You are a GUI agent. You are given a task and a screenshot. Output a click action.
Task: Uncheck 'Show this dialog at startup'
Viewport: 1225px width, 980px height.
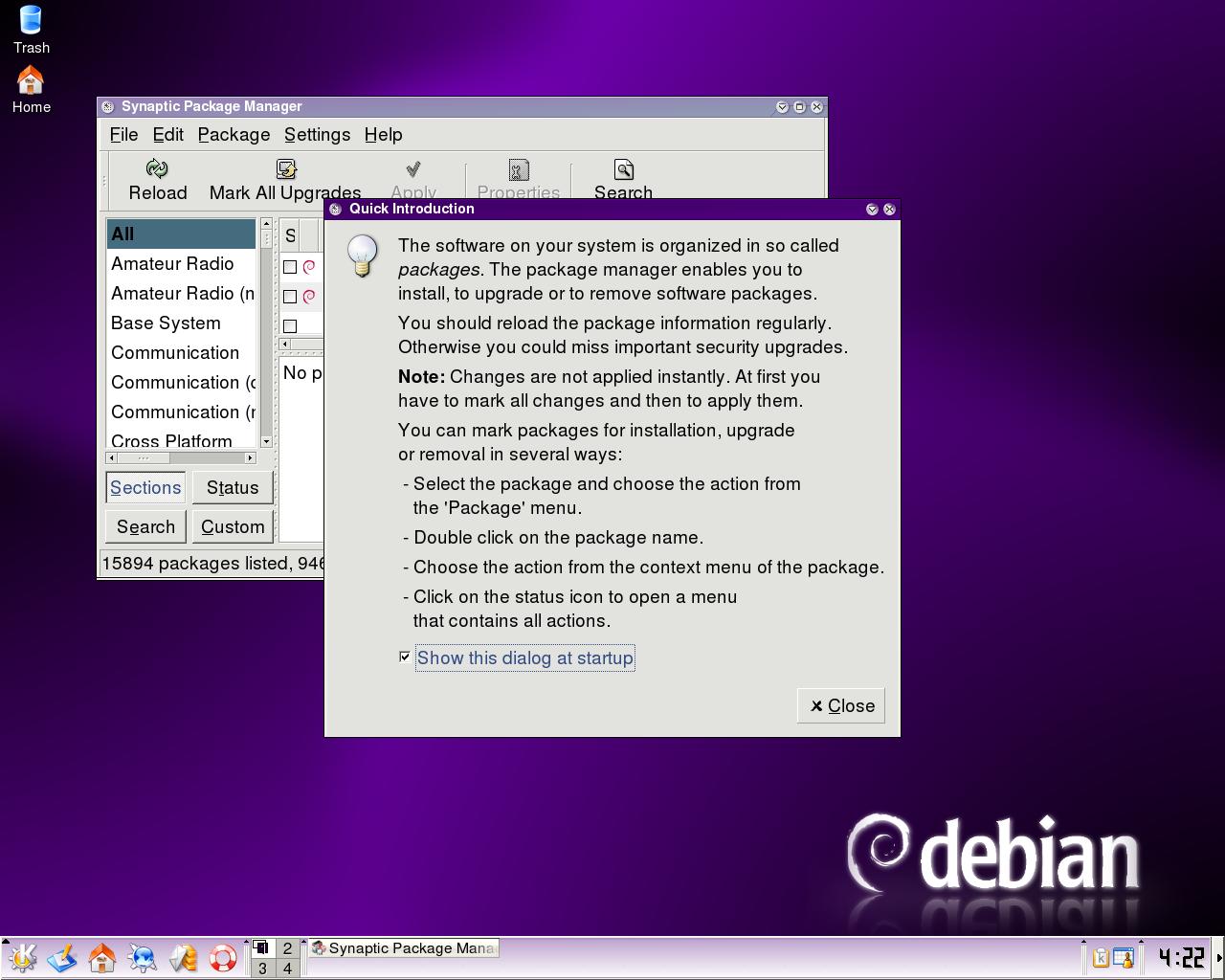(405, 657)
